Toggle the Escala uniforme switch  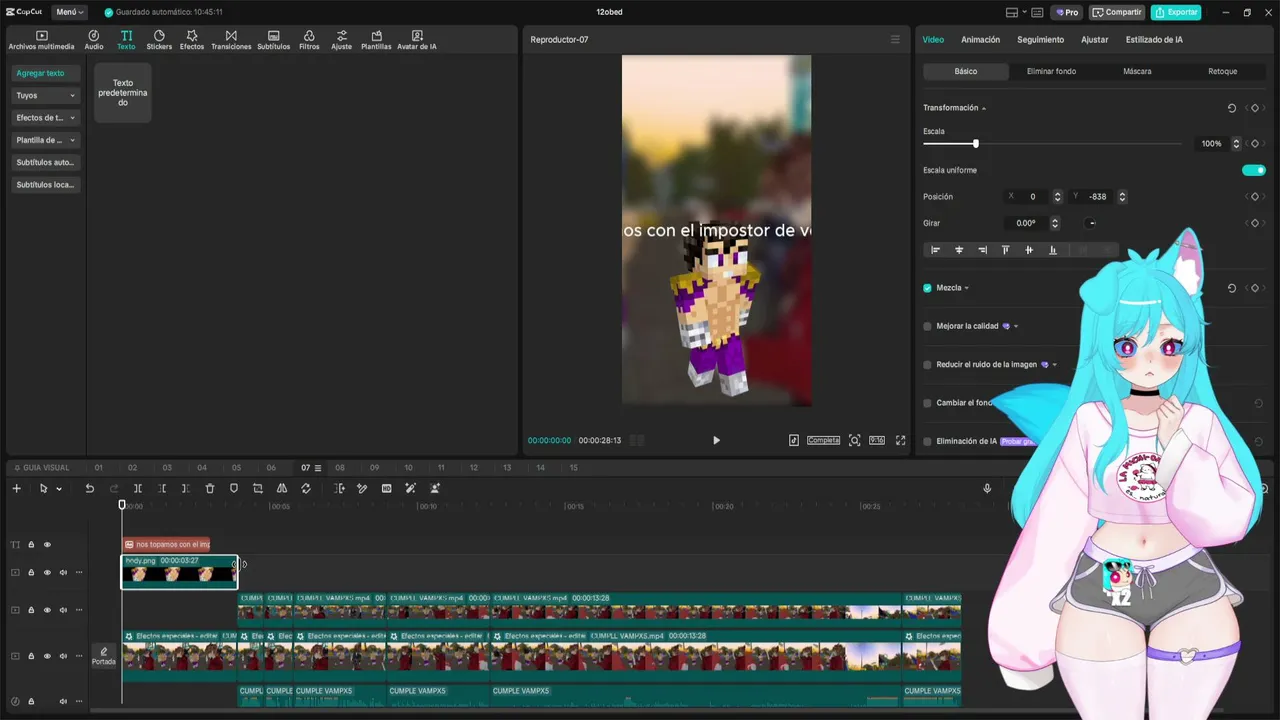click(x=1253, y=170)
